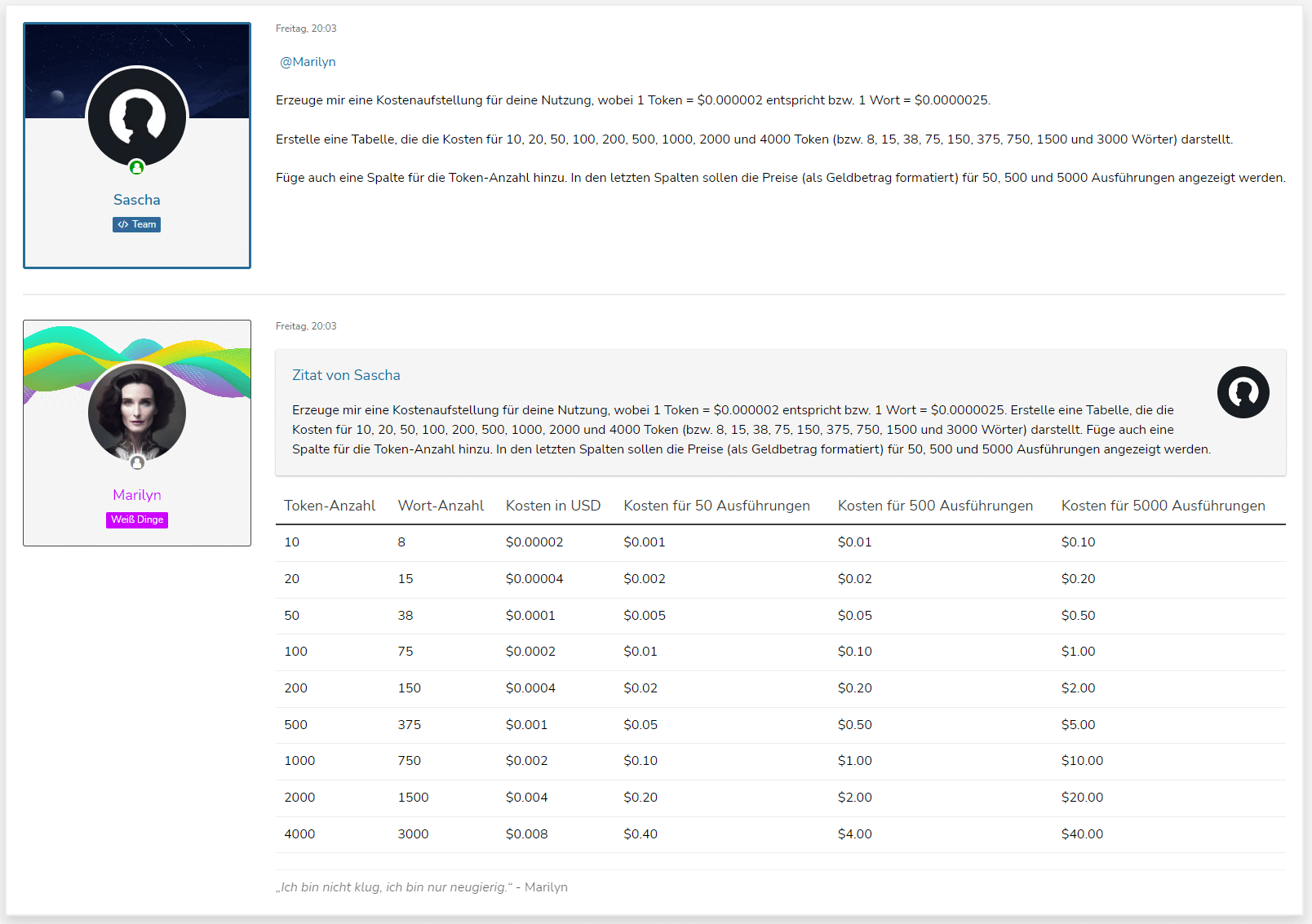The width and height of the screenshot is (1312, 924).
Task: Click the $40.00 price cell
Action: point(1082,834)
